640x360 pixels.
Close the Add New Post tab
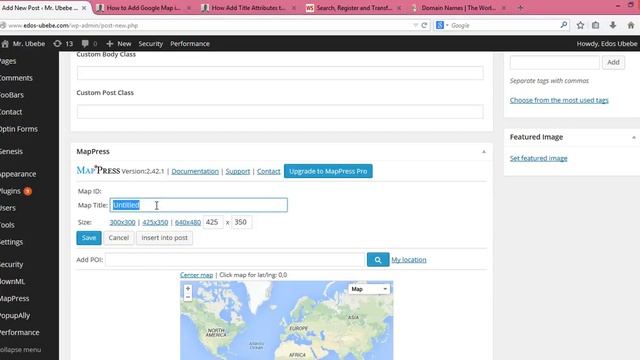[84, 8]
